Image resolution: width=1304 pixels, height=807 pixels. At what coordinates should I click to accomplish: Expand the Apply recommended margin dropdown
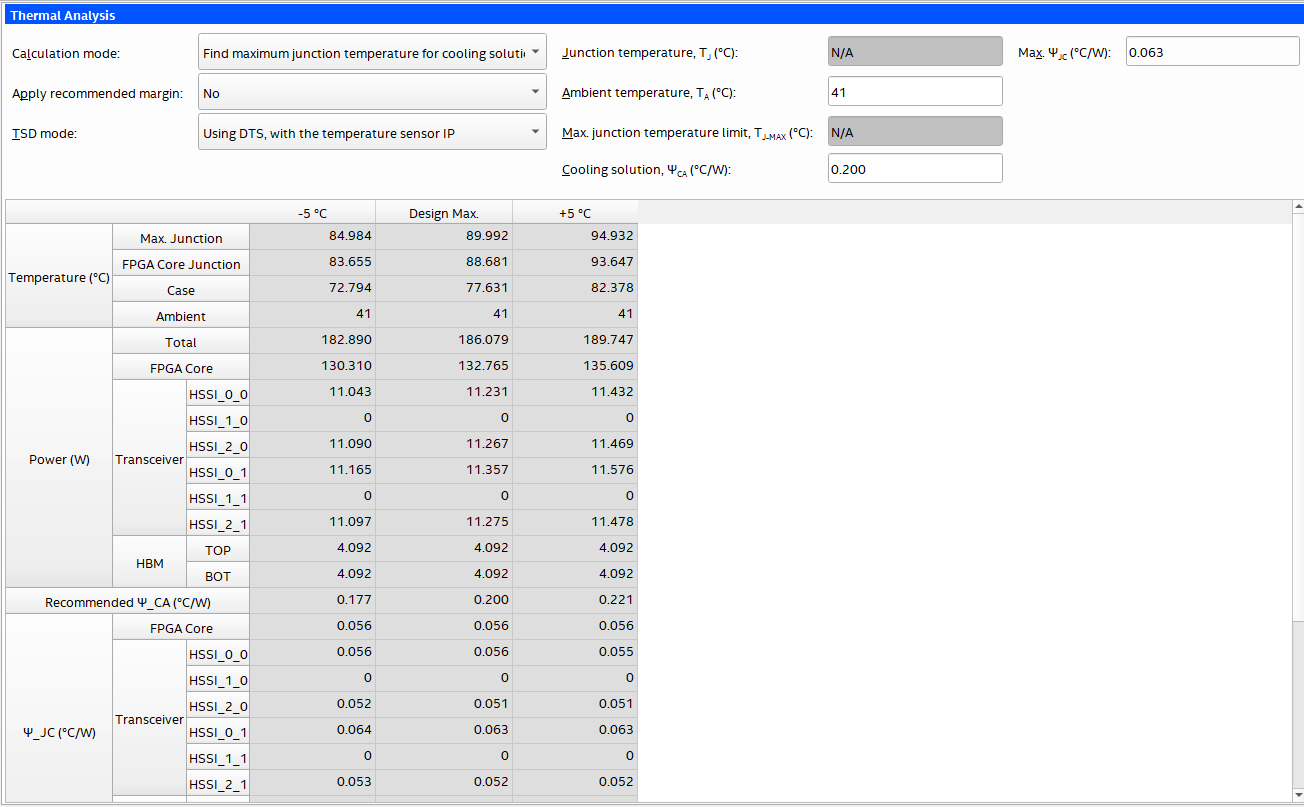tap(372, 93)
